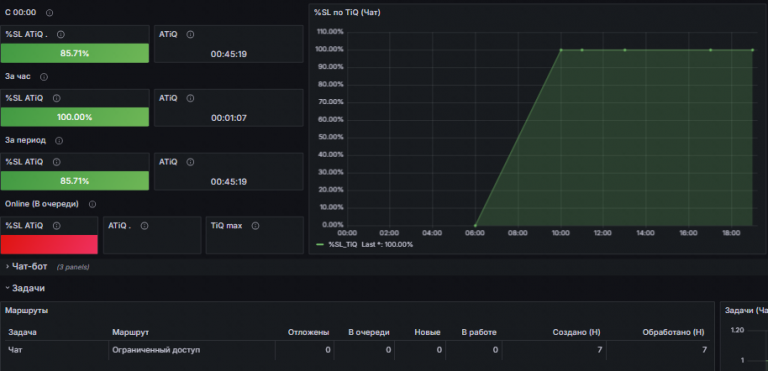Viewport: 768px width, 371px height.
Task: Sort table by Задача column header
Action: click(23, 332)
